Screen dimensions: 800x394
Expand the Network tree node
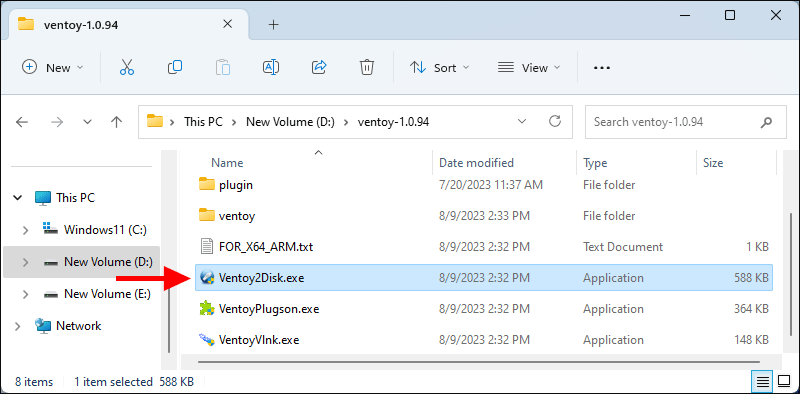[18, 326]
